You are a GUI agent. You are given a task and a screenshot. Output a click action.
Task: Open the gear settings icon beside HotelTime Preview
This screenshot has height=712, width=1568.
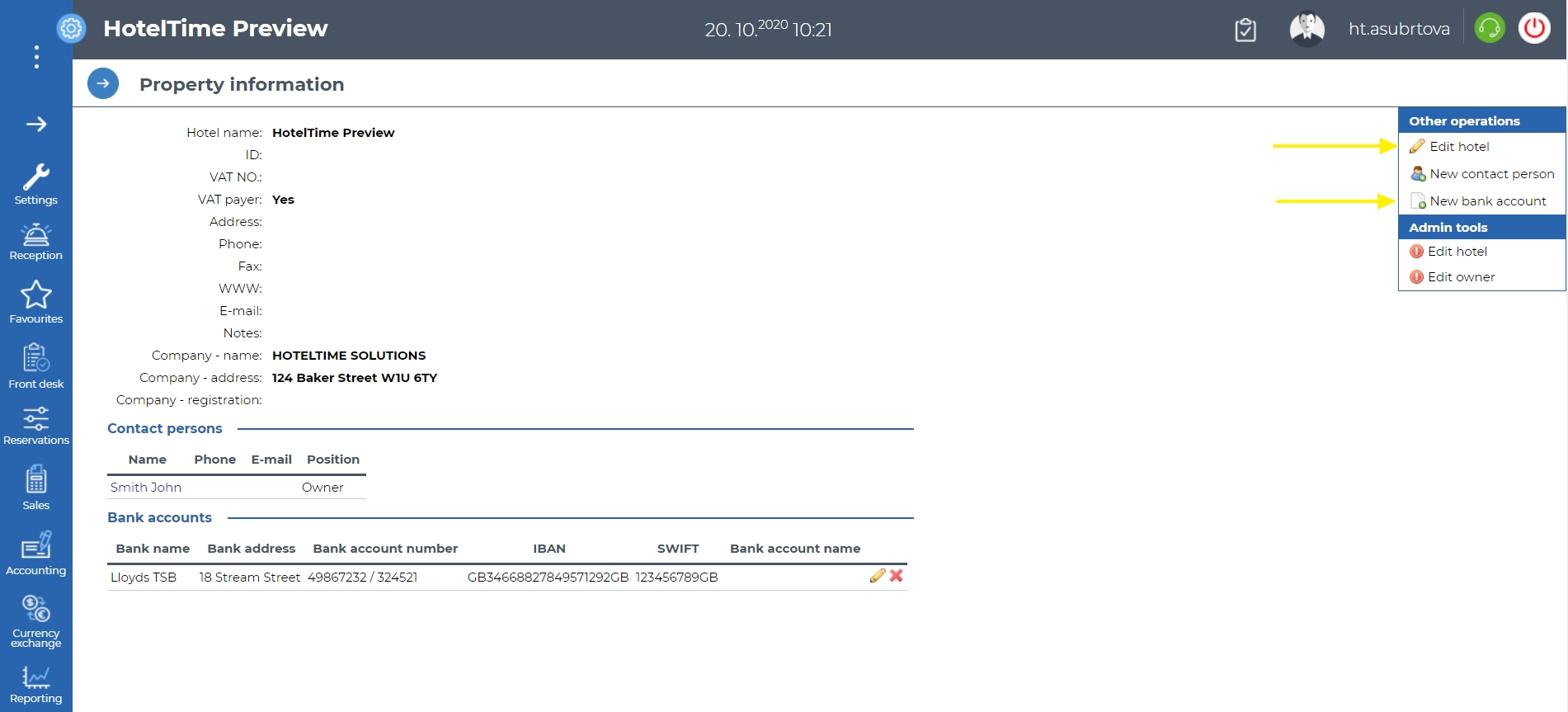click(x=71, y=29)
